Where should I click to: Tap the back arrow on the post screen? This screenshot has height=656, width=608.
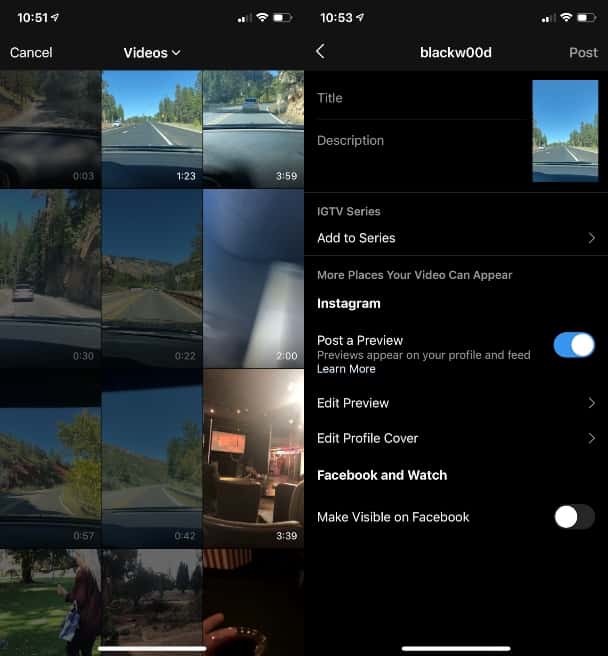click(x=320, y=52)
